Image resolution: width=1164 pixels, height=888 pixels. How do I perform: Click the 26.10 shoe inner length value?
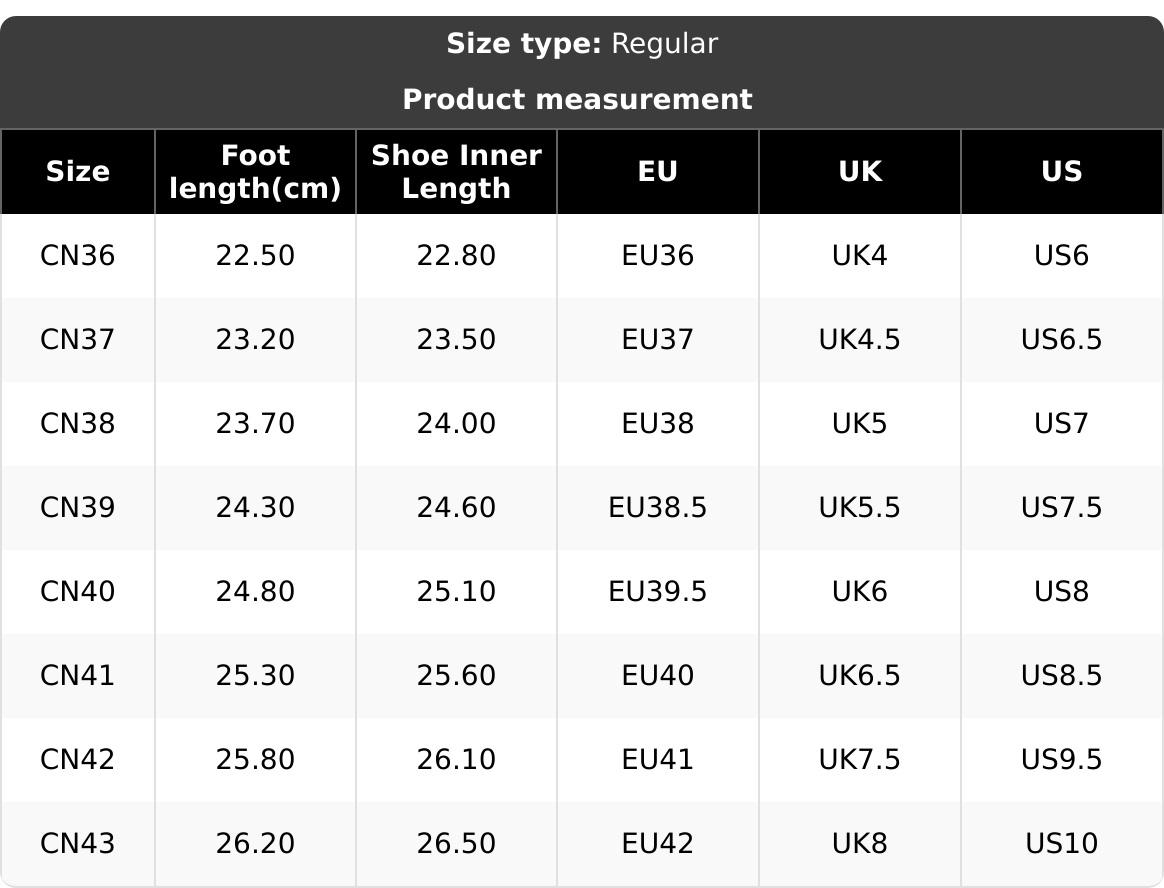[456, 760]
